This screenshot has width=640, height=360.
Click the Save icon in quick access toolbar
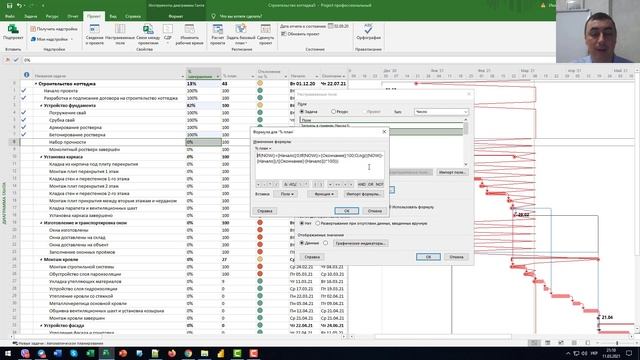(x=9, y=5)
